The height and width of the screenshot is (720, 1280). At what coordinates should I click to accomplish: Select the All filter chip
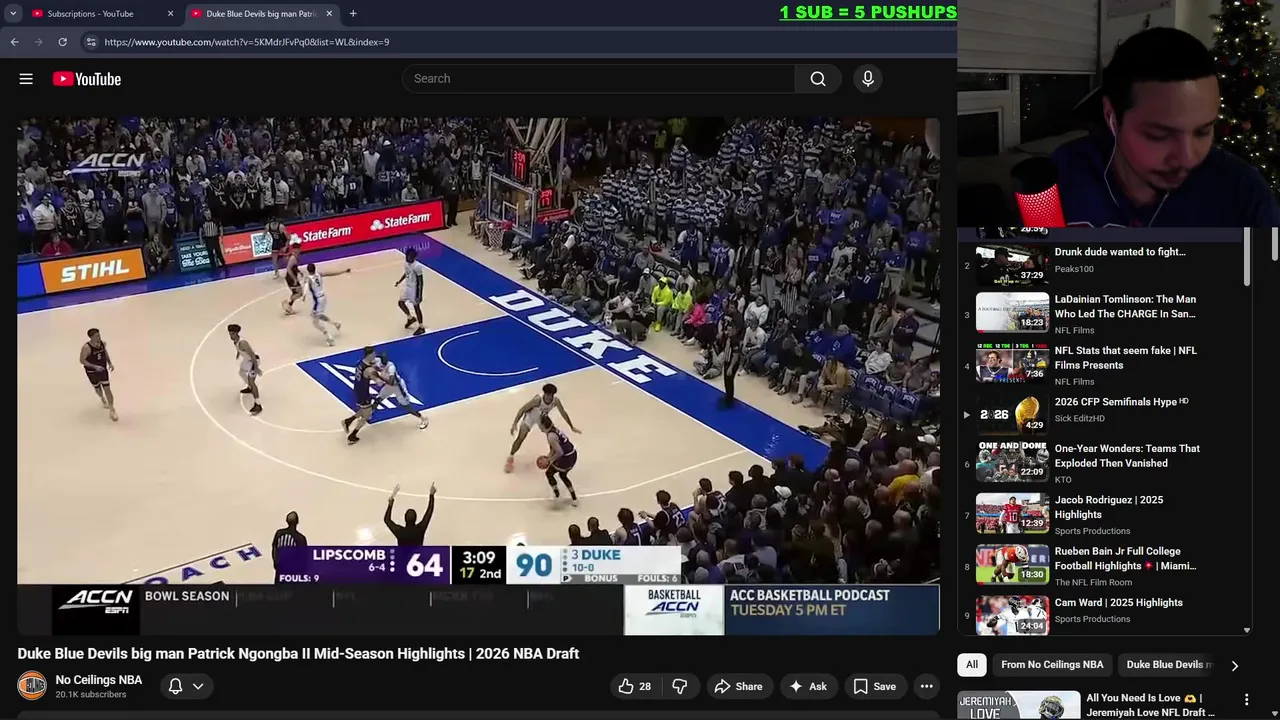click(971, 664)
